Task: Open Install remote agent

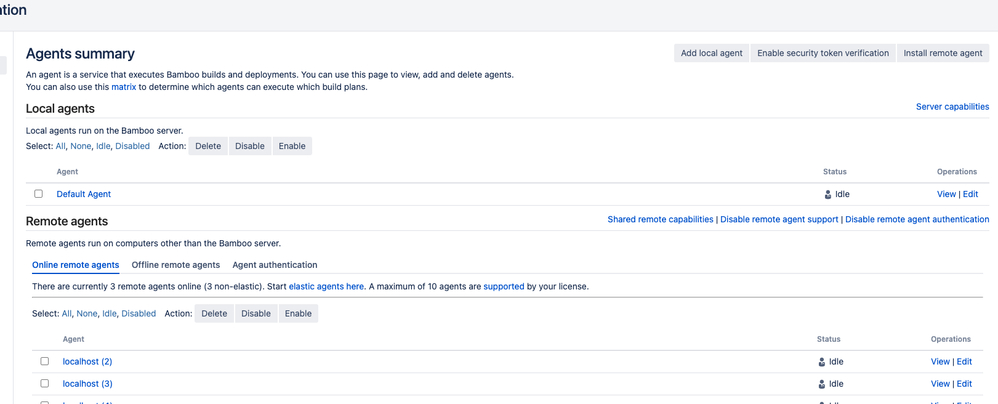Action: (943, 53)
